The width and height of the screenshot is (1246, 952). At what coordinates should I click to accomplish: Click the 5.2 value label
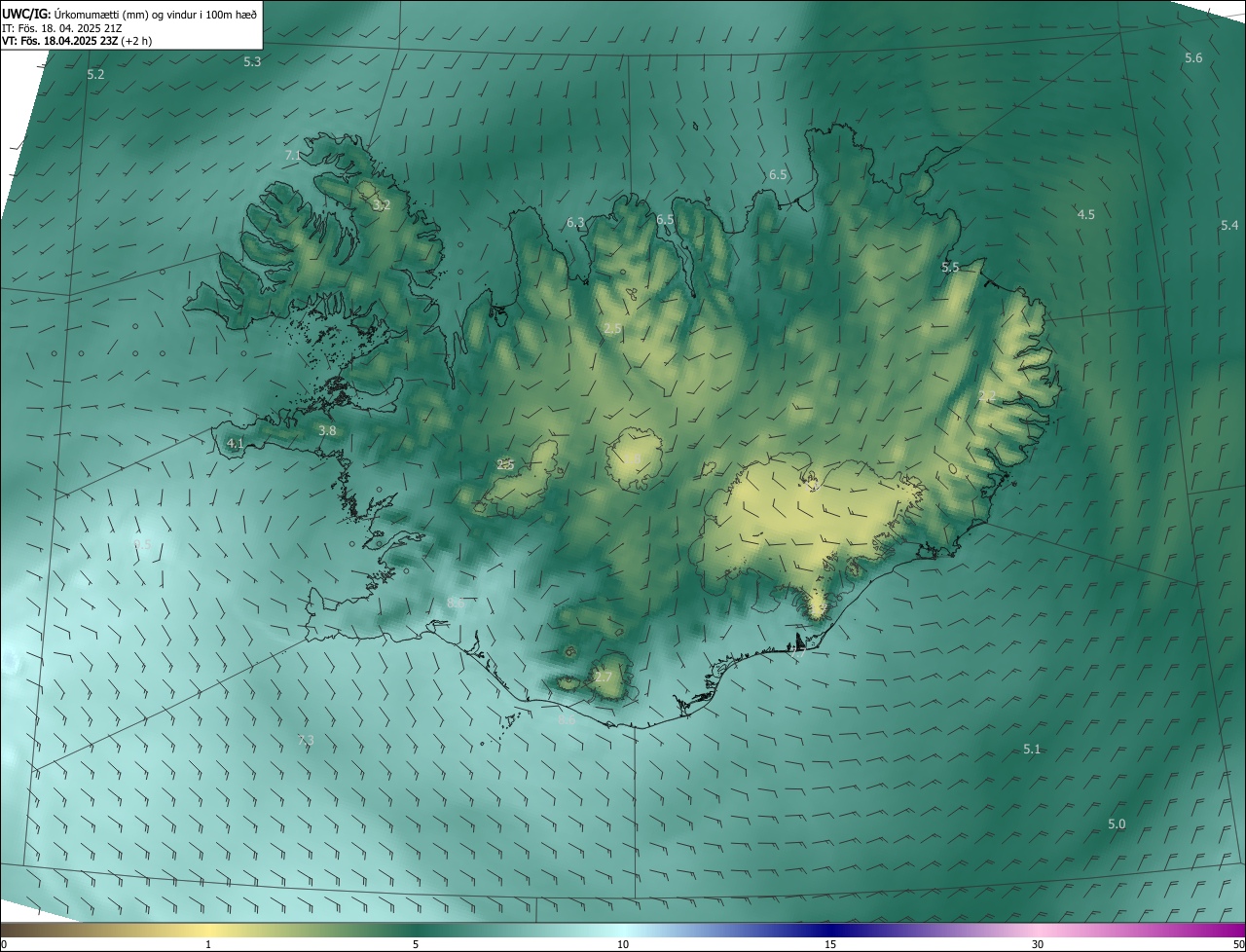(95, 74)
